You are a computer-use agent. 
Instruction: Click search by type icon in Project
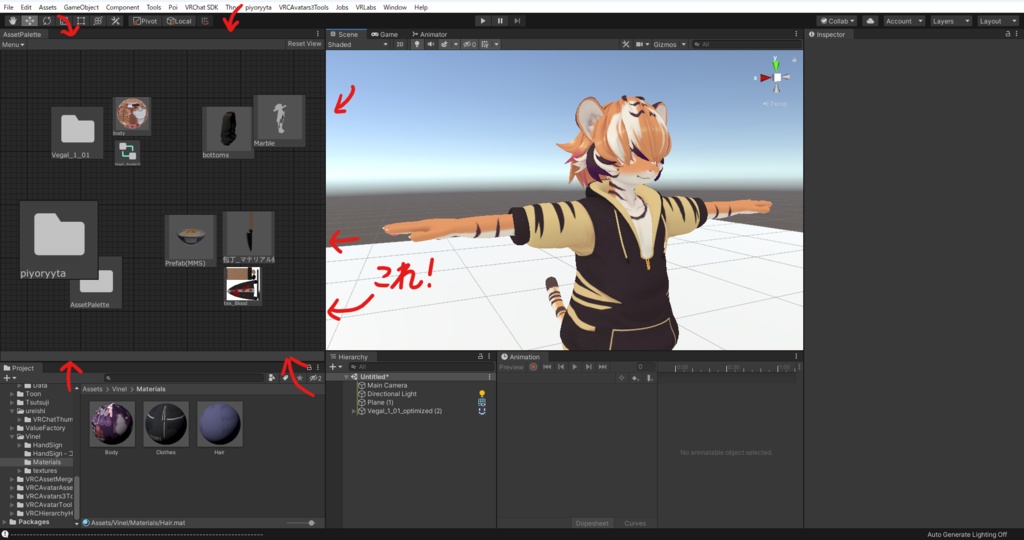[272, 378]
